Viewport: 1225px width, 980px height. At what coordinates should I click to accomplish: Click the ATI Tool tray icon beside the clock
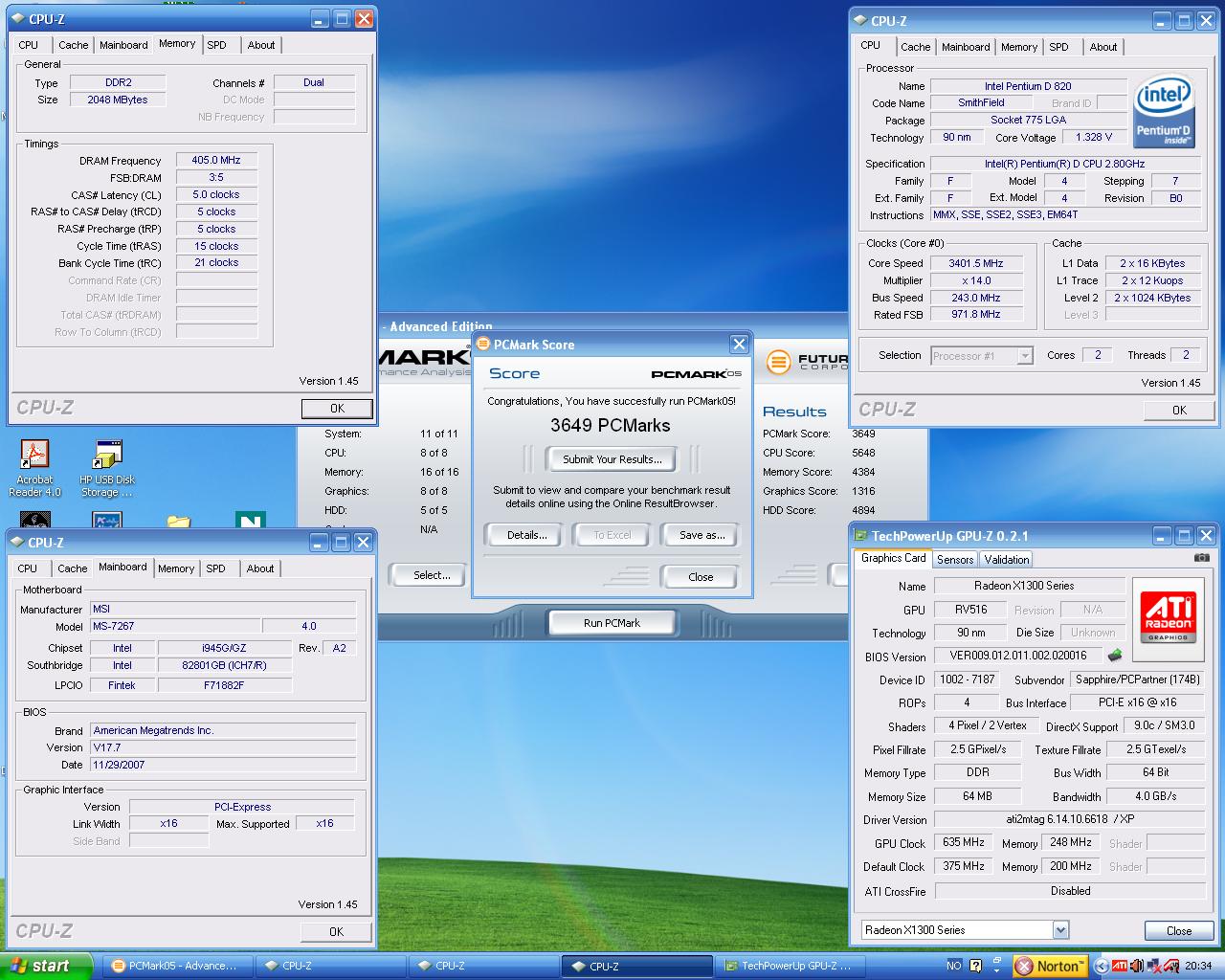point(1170,966)
